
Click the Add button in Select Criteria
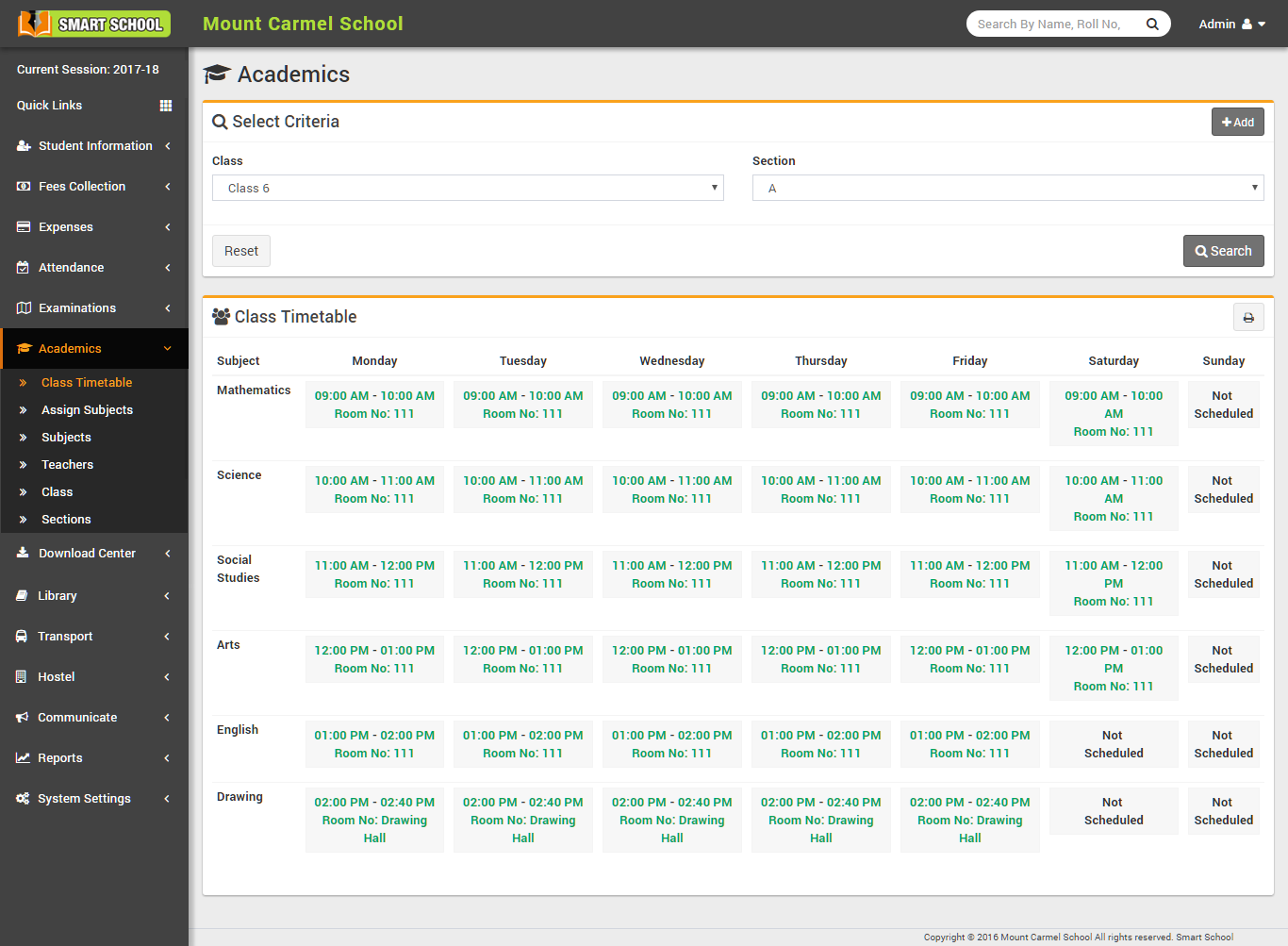coord(1237,122)
